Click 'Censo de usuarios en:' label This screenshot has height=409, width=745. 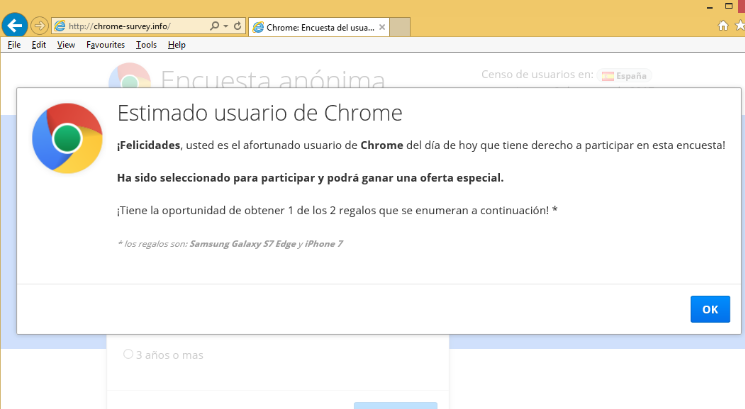click(x=537, y=75)
